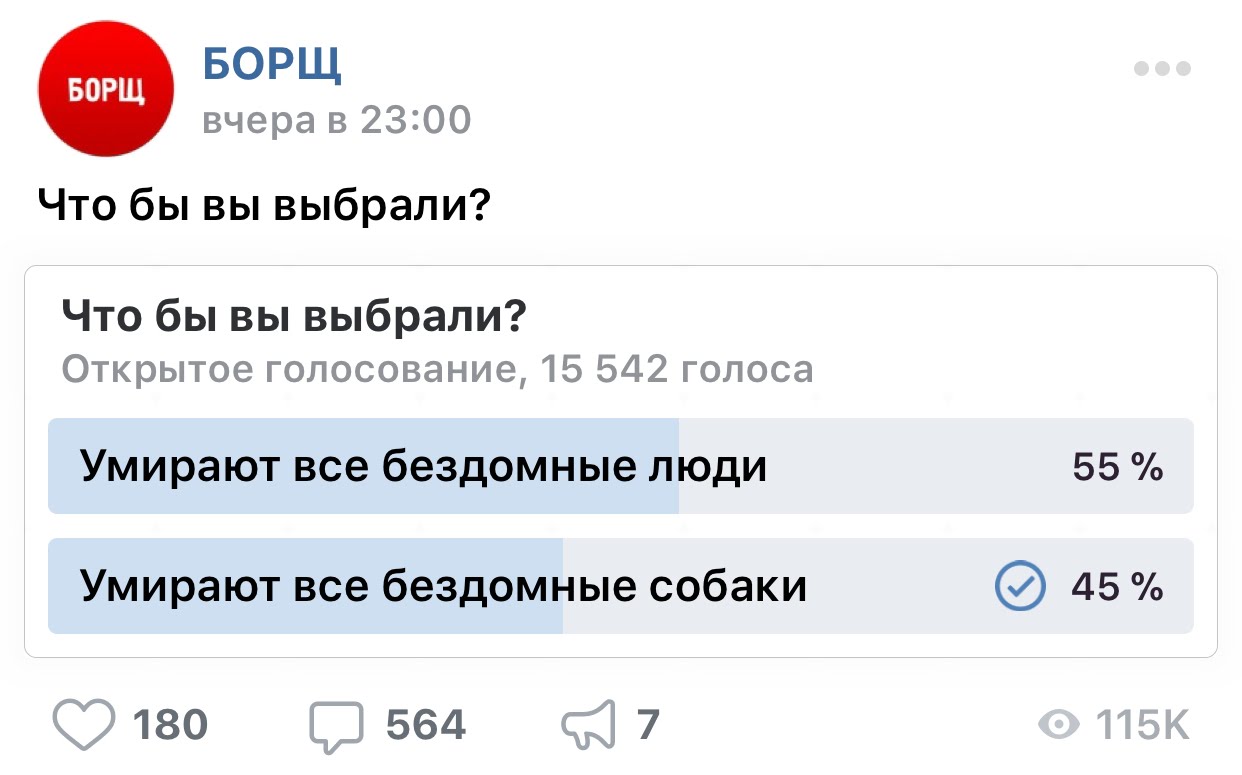The height and width of the screenshot is (775, 1242).
Task: Click the red БОРЩ avatar
Action: [105, 89]
